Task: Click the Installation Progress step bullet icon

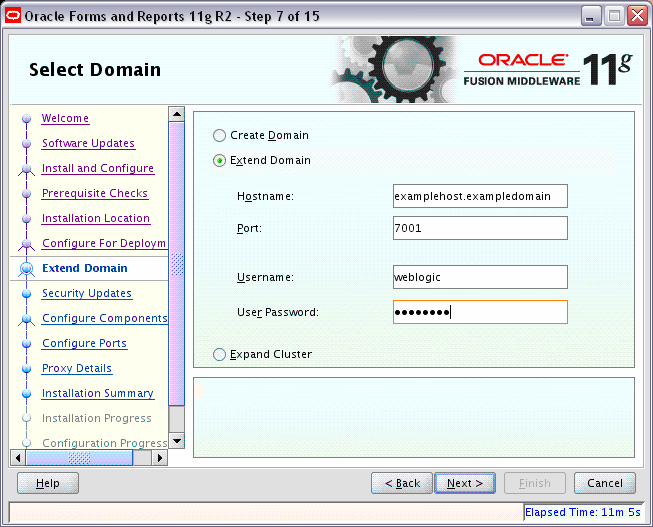Action: 27,418
